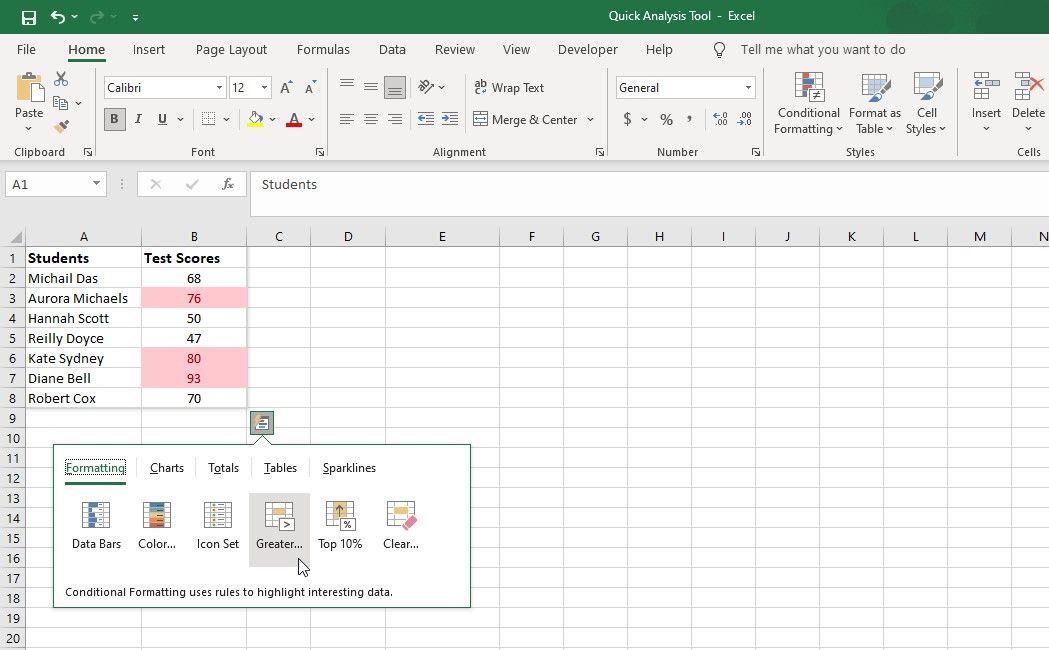Click Clear Format in Quick Analysis
Viewport: 1049px width, 650px height.
400,525
